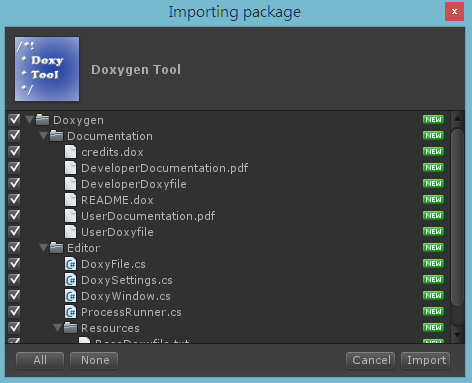Click the NEW badge on README.dox row

433,200
